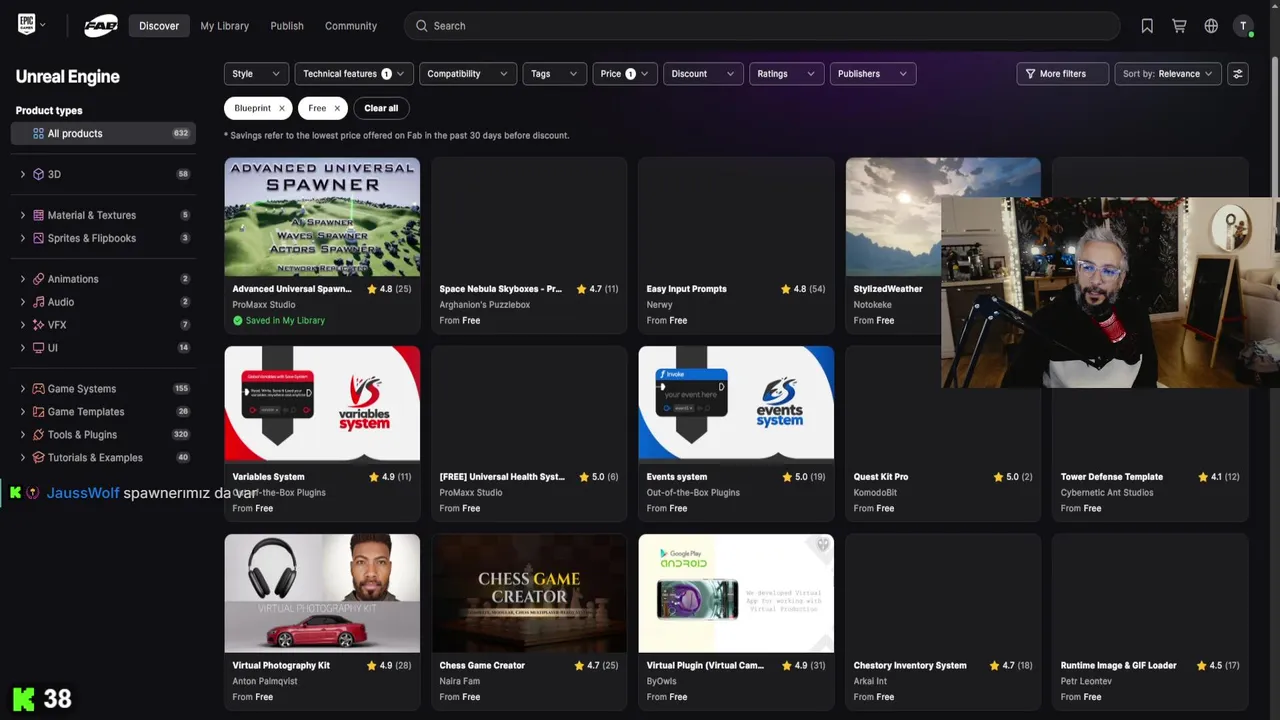The width and height of the screenshot is (1280, 720).
Task: Expand the Game Systems chevron
Action: (23, 389)
